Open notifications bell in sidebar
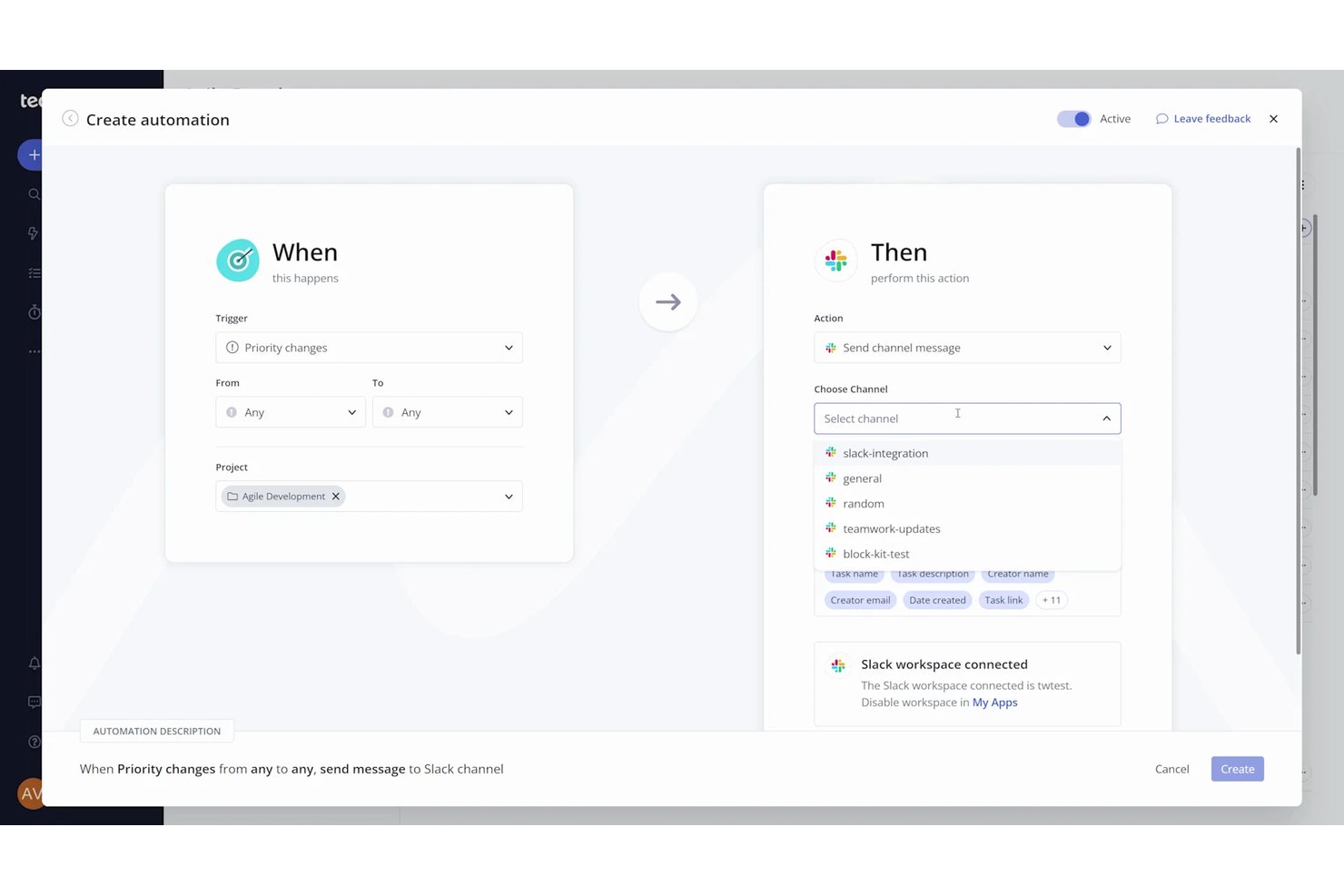The width and height of the screenshot is (1344, 896). (34, 664)
